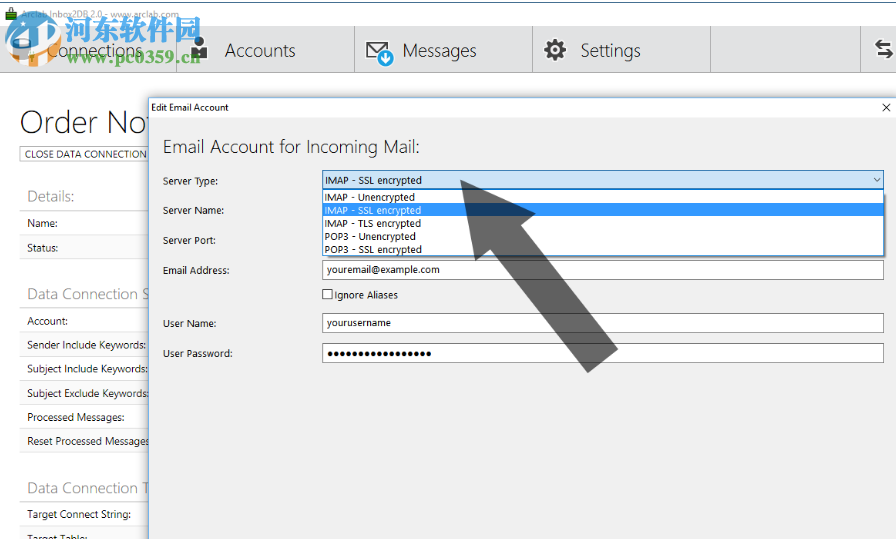Click the swap arrows icon in toolbar
Viewport: 896px width, 539px height.
[883, 49]
